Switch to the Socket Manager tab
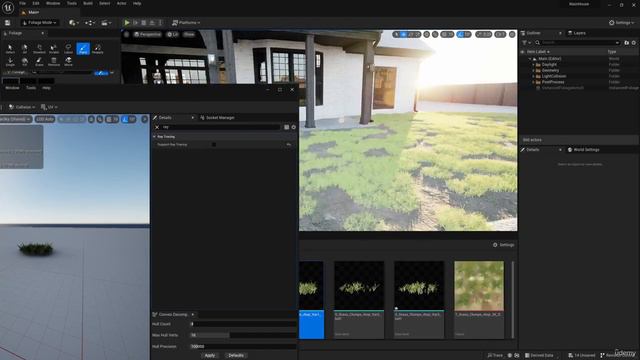This screenshot has width=640, height=360. click(x=217, y=118)
